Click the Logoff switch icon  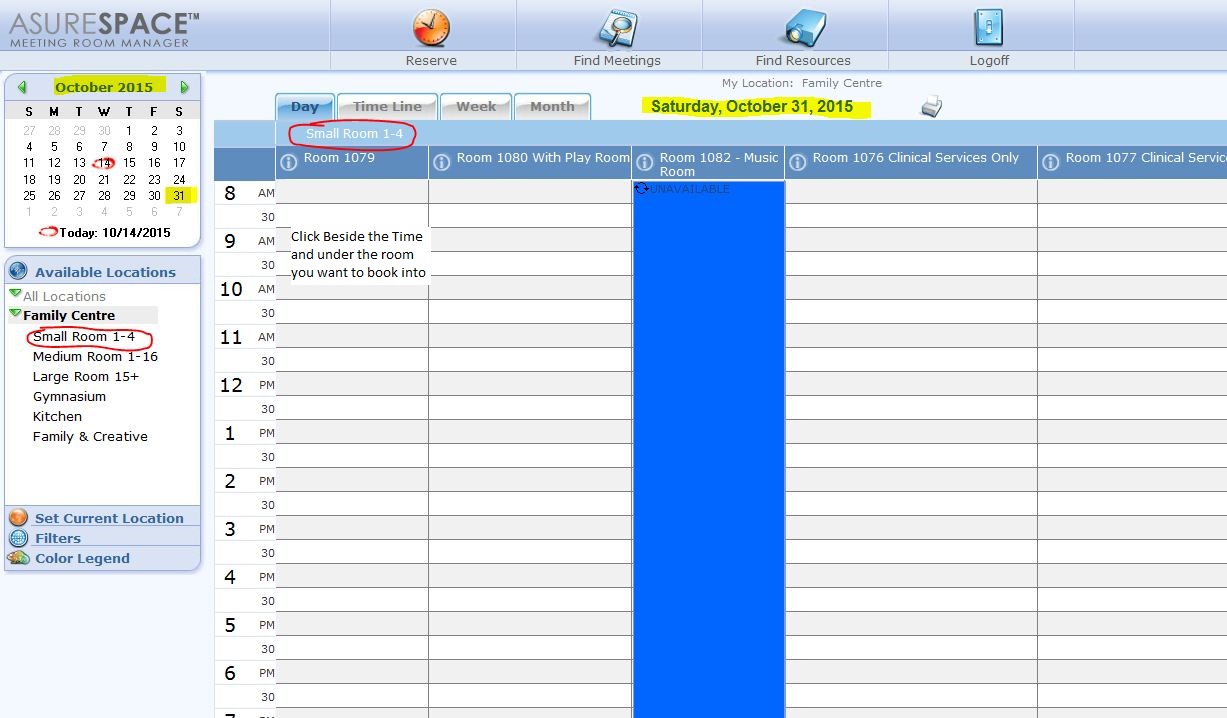pos(988,27)
